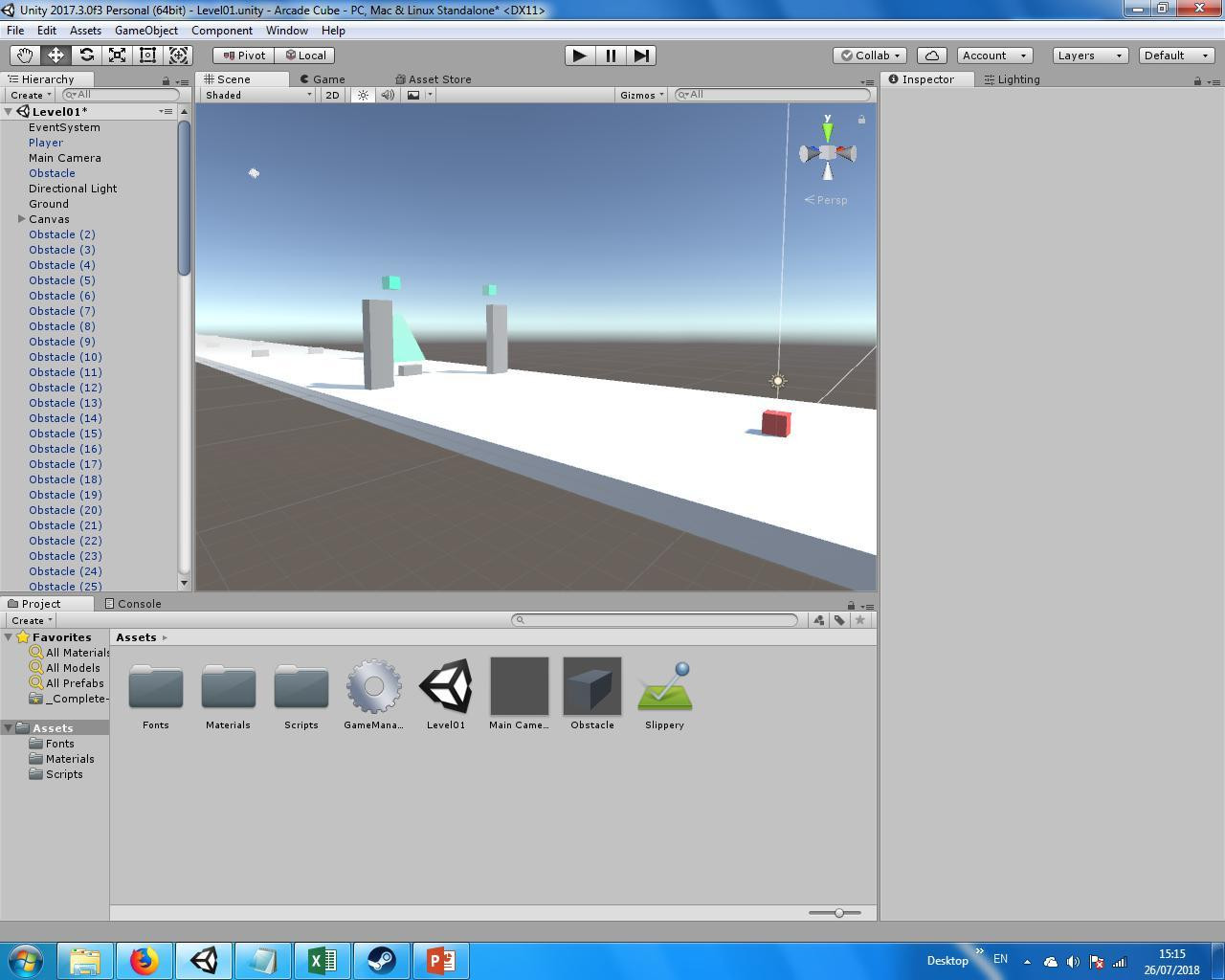Image resolution: width=1225 pixels, height=980 pixels.
Task: Switch to the Game tab
Action: (323, 79)
